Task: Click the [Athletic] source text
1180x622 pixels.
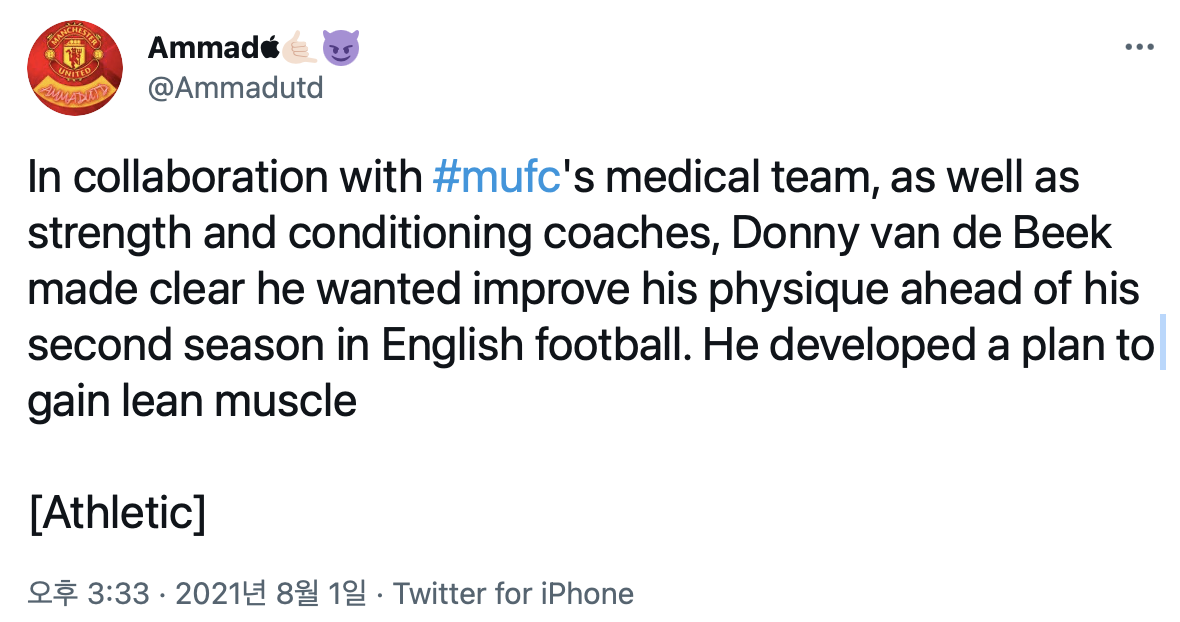Action: coord(117,514)
